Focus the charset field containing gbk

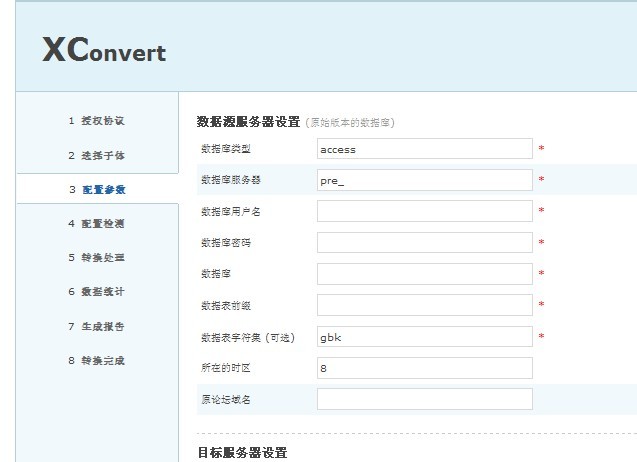coord(425,336)
